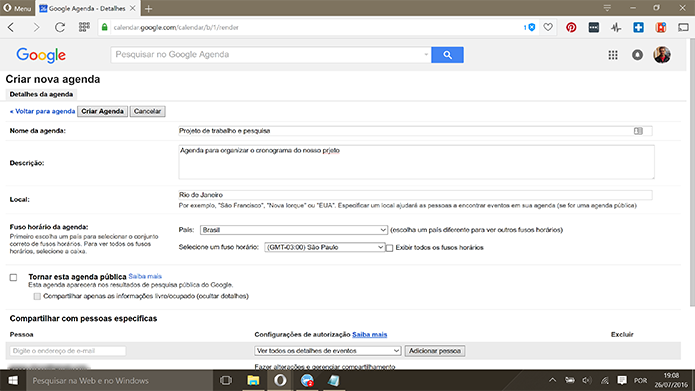Open the Windows Start menu
Image resolution: width=695 pixels, height=391 pixels.
coord(13,380)
